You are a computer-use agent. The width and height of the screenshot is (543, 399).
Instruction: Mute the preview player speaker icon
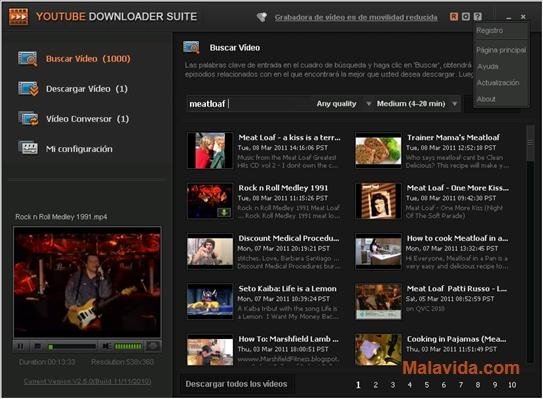[107, 346]
